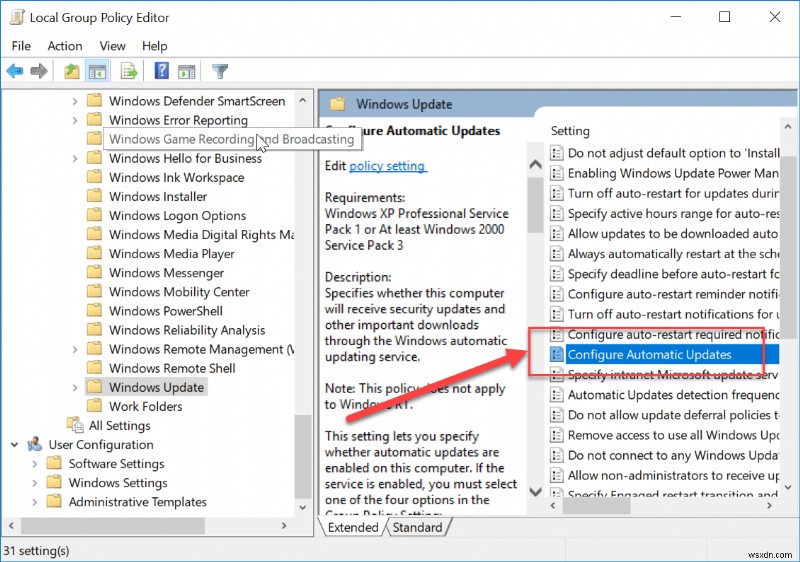Click the Filter funnel icon

[x=220, y=71]
